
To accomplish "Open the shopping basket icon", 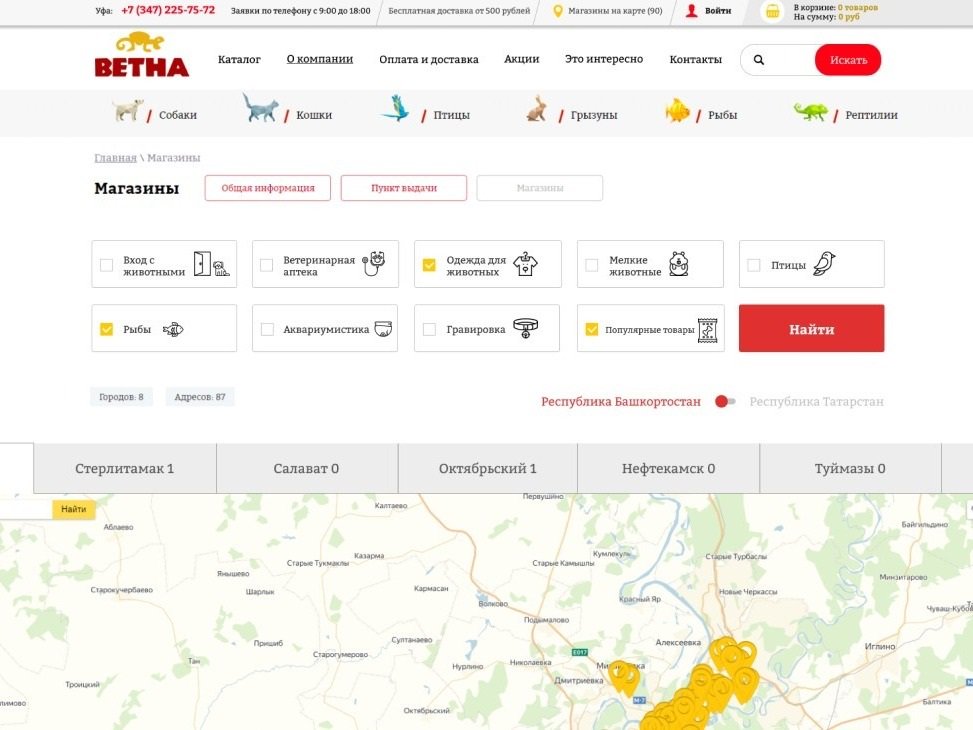I will 773,11.
